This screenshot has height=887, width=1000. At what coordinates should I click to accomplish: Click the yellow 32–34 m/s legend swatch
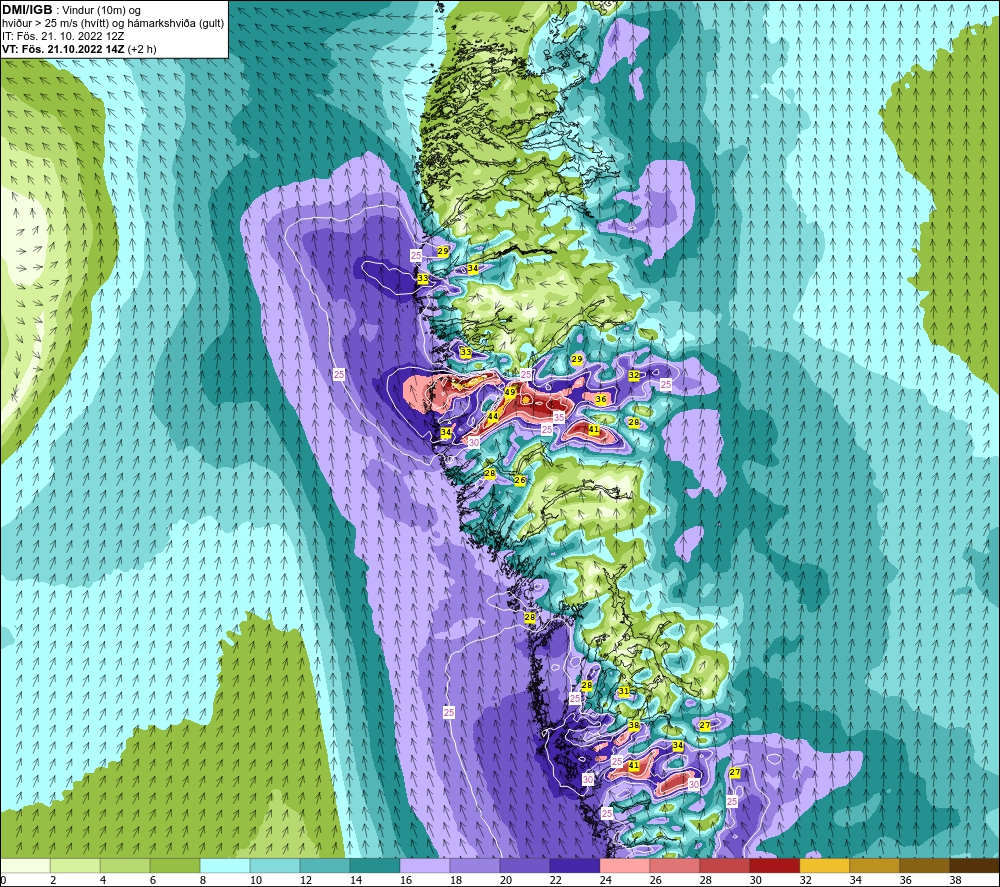824,865
